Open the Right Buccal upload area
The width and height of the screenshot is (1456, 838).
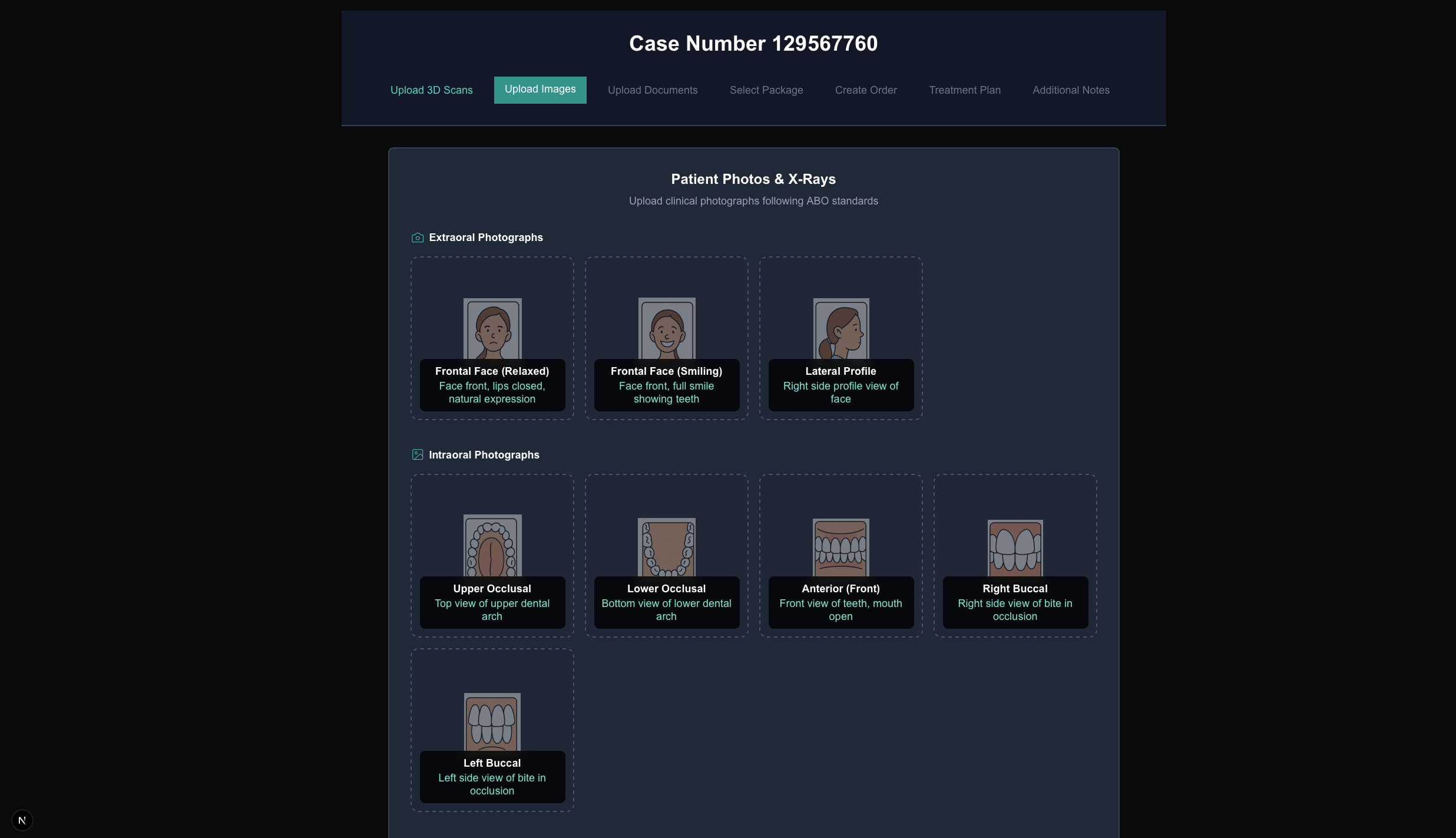point(1014,555)
